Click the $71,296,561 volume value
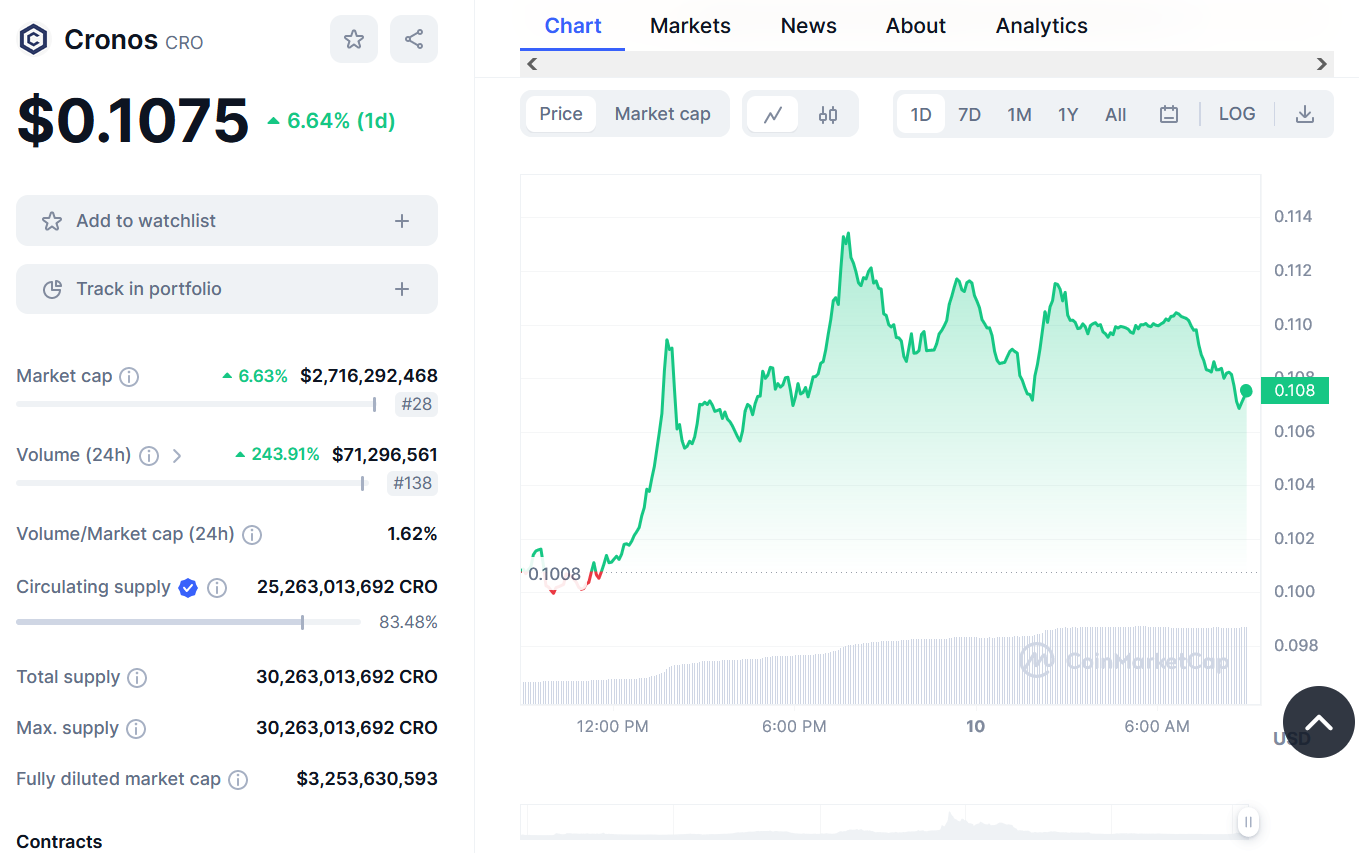 (x=385, y=455)
